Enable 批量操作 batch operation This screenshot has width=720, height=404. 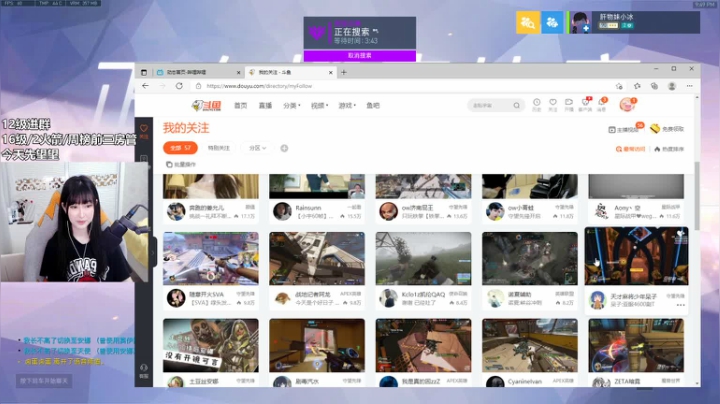pos(181,164)
